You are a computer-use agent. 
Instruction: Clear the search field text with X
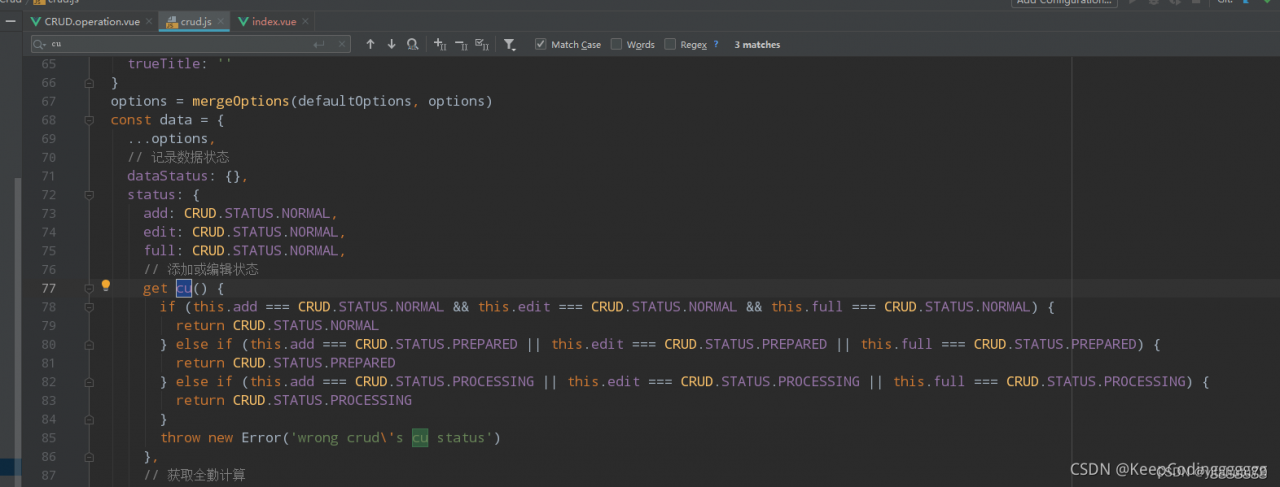point(340,44)
